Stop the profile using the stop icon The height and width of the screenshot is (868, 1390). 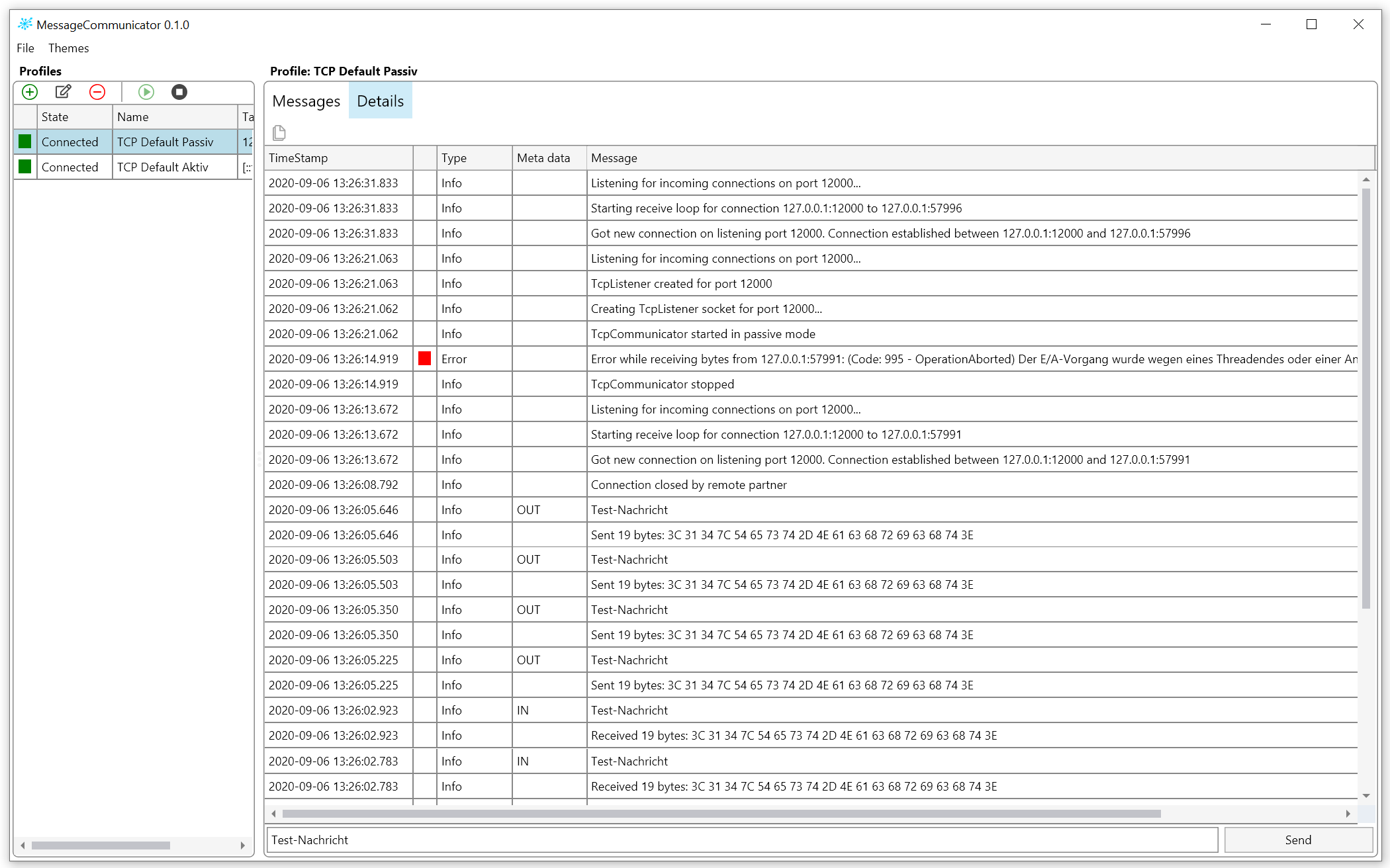click(x=179, y=92)
